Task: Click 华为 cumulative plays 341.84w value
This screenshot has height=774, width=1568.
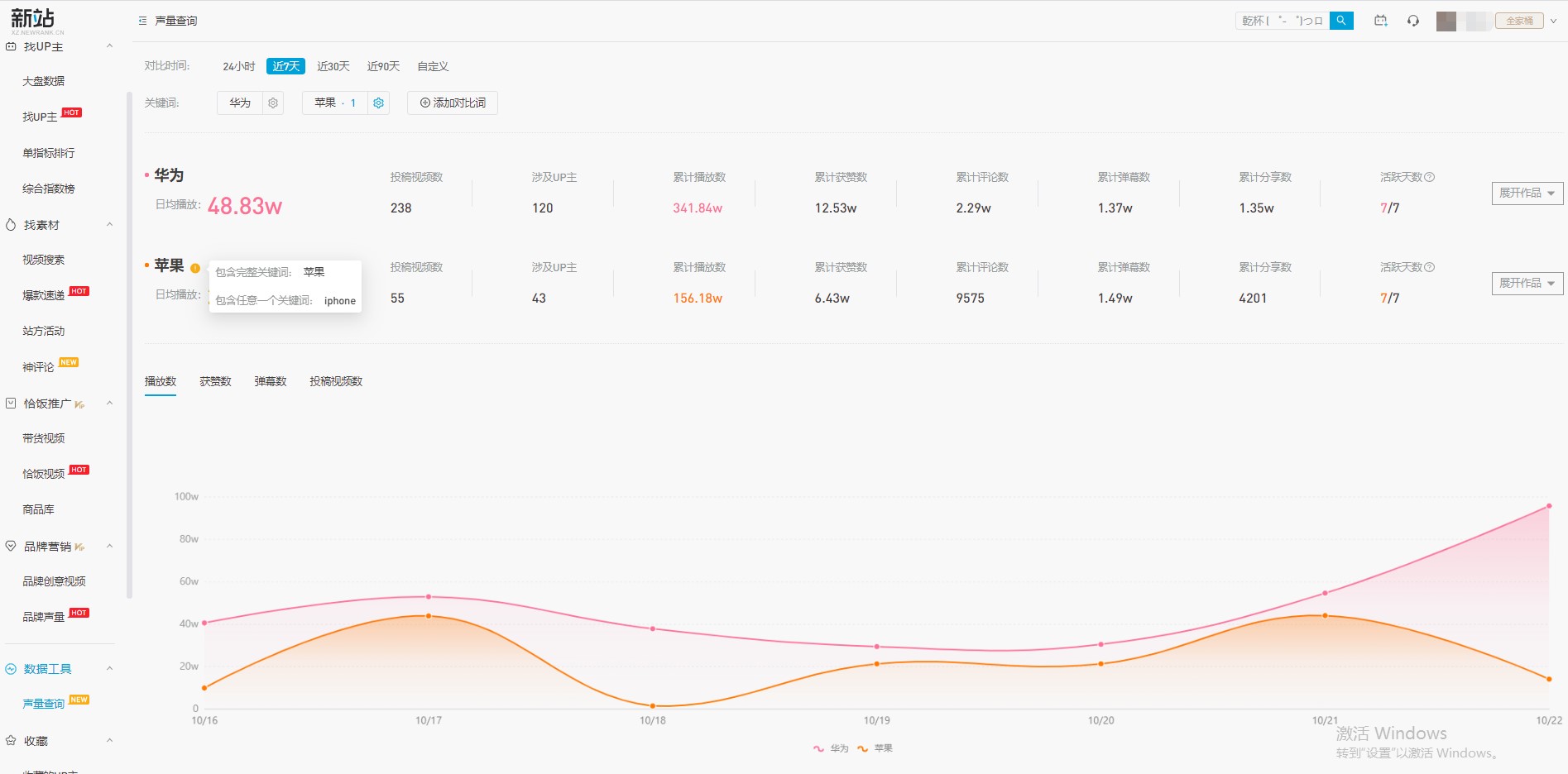Action: click(x=698, y=208)
